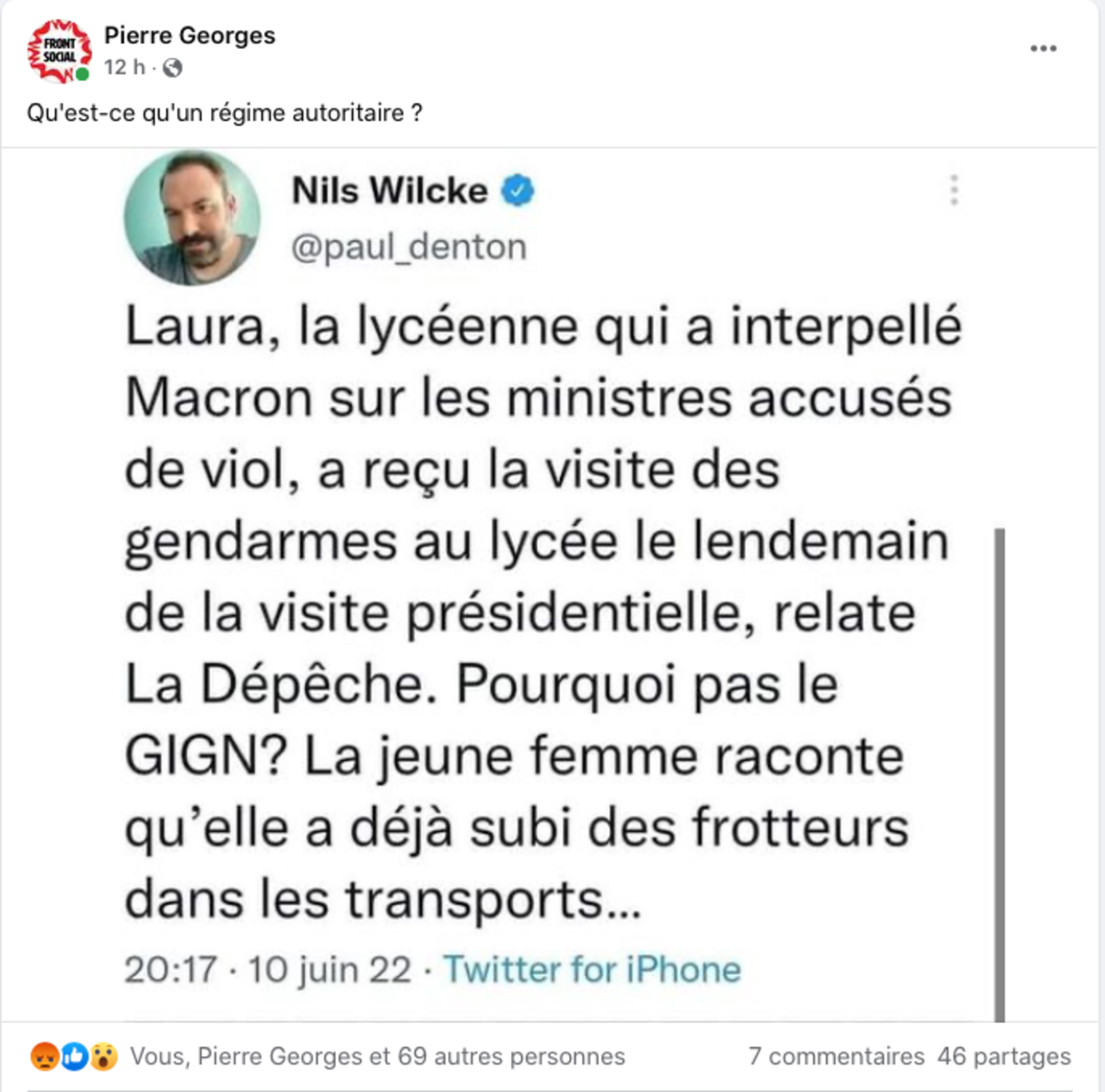The image size is (1105, 1092).
Task: Click the public globe audience icon
Action: pyautogui.click(x=172, y=68)
